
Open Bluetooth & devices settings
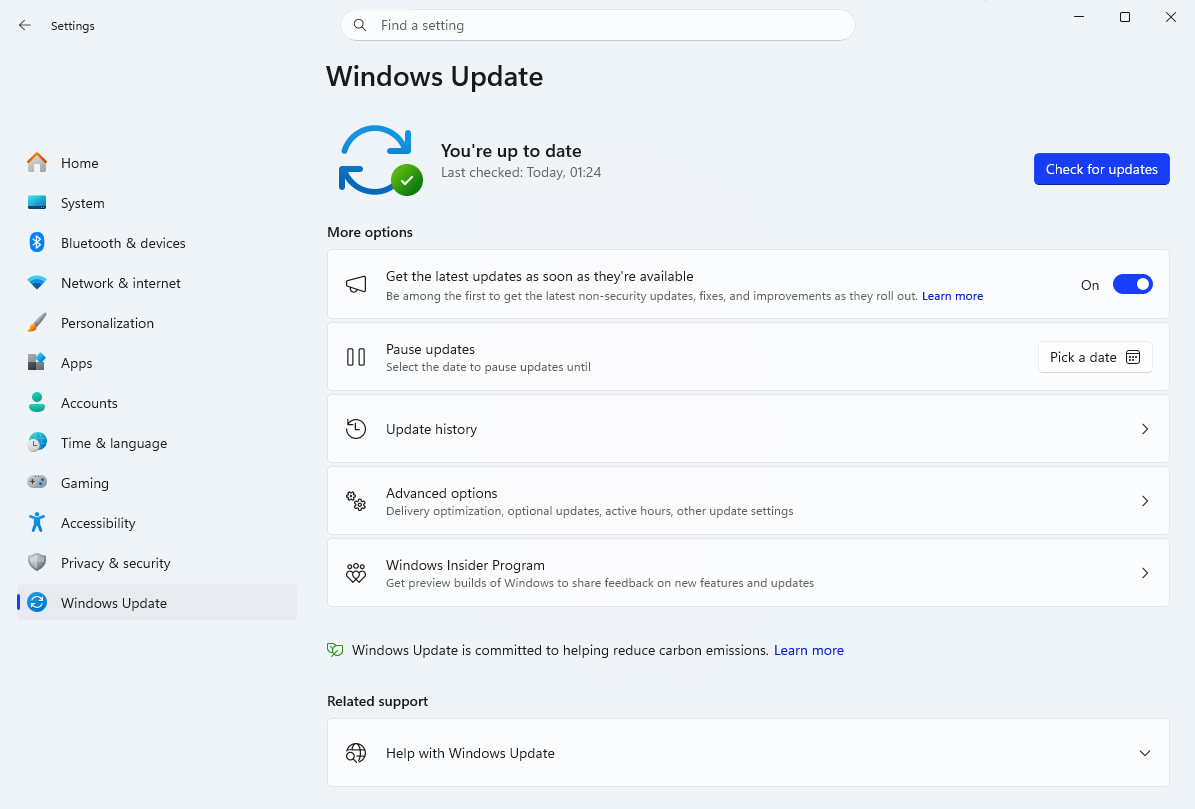click(x=156, y=243)
